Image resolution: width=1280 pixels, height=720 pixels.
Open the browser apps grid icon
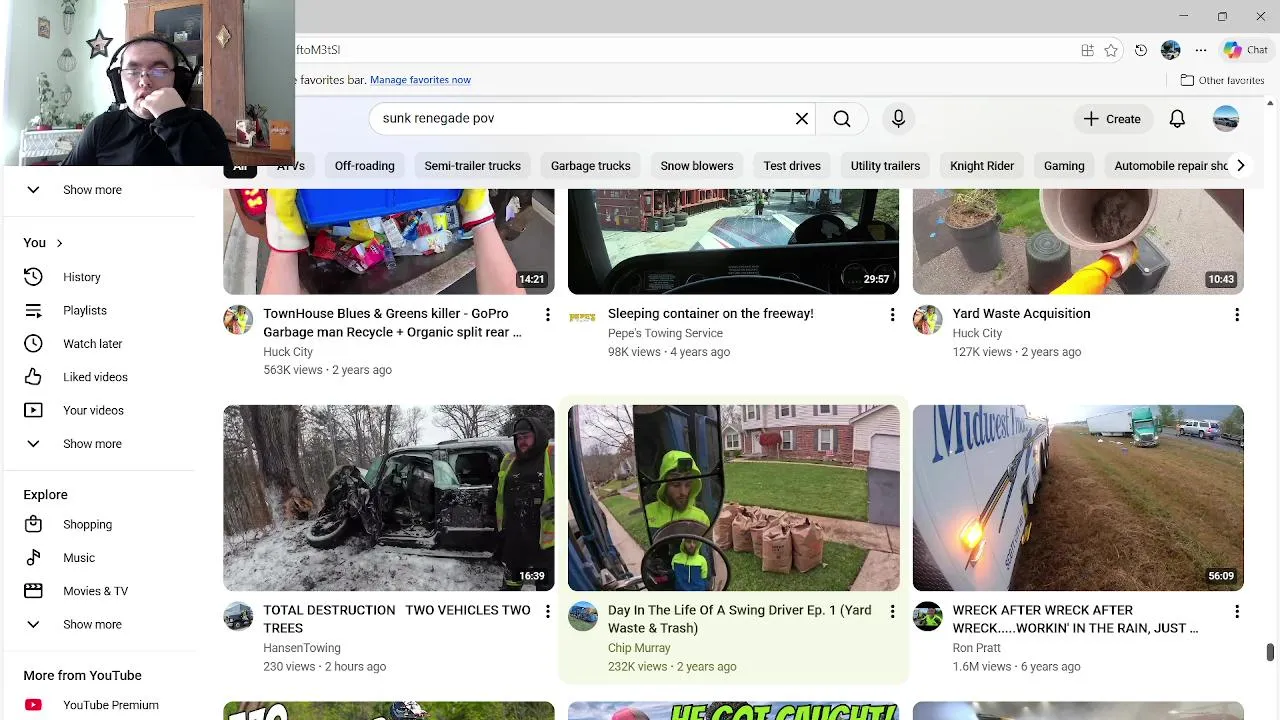click(1087, 50)
